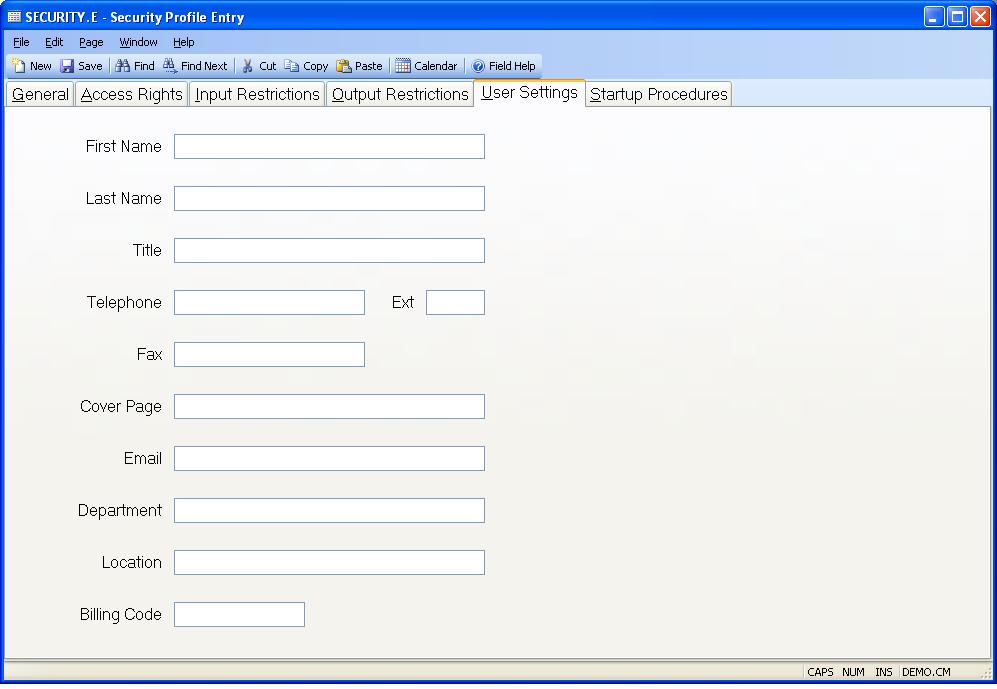Click the Location field
Viewport: 997px width, 689px height.
tap(329, 563)
